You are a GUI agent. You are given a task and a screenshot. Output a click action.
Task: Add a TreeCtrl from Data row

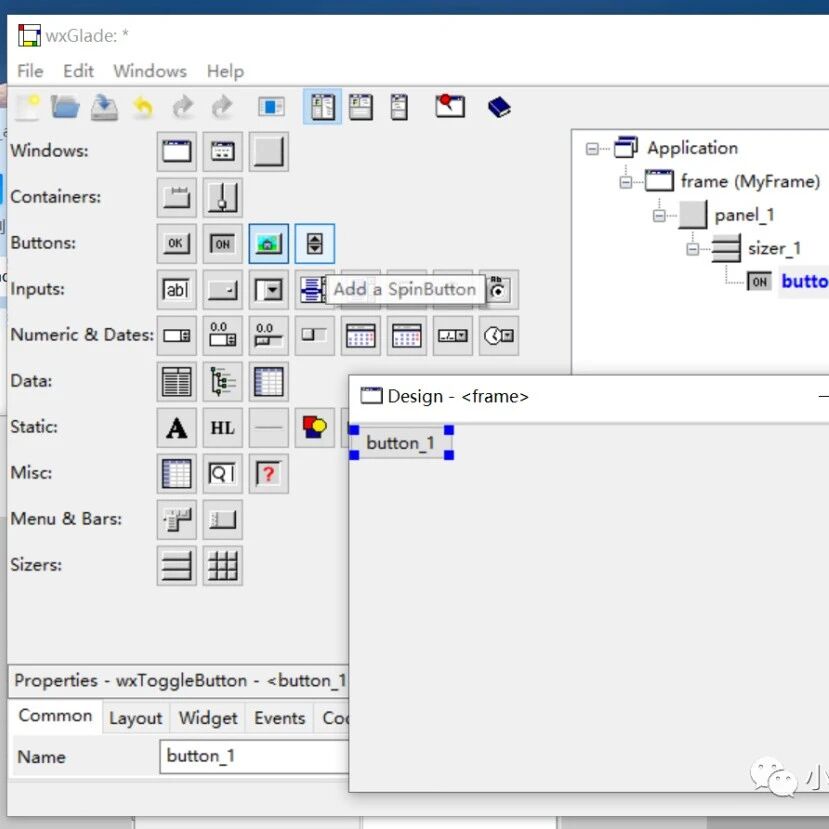coord(223,382)
